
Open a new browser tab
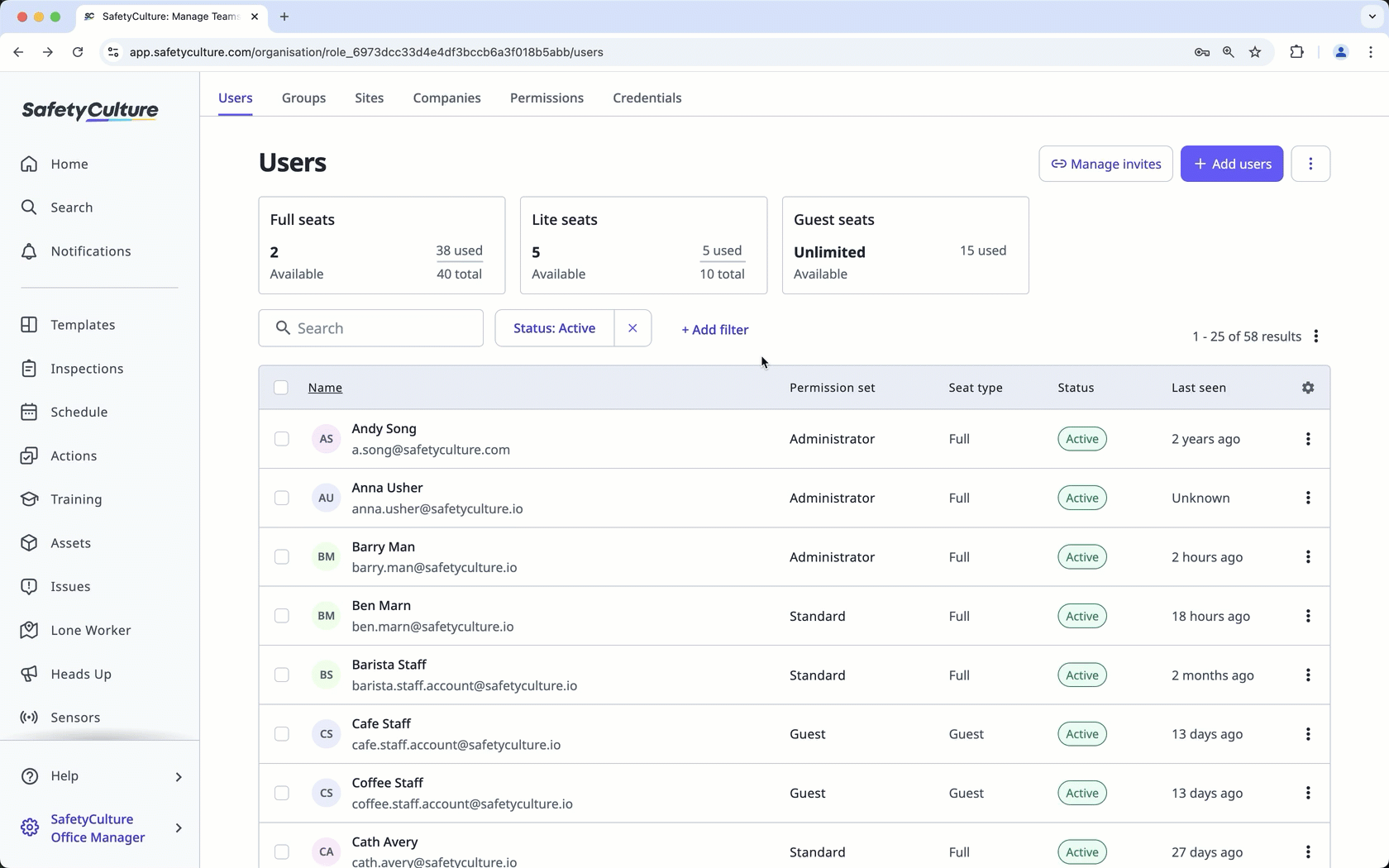[284, 17]
